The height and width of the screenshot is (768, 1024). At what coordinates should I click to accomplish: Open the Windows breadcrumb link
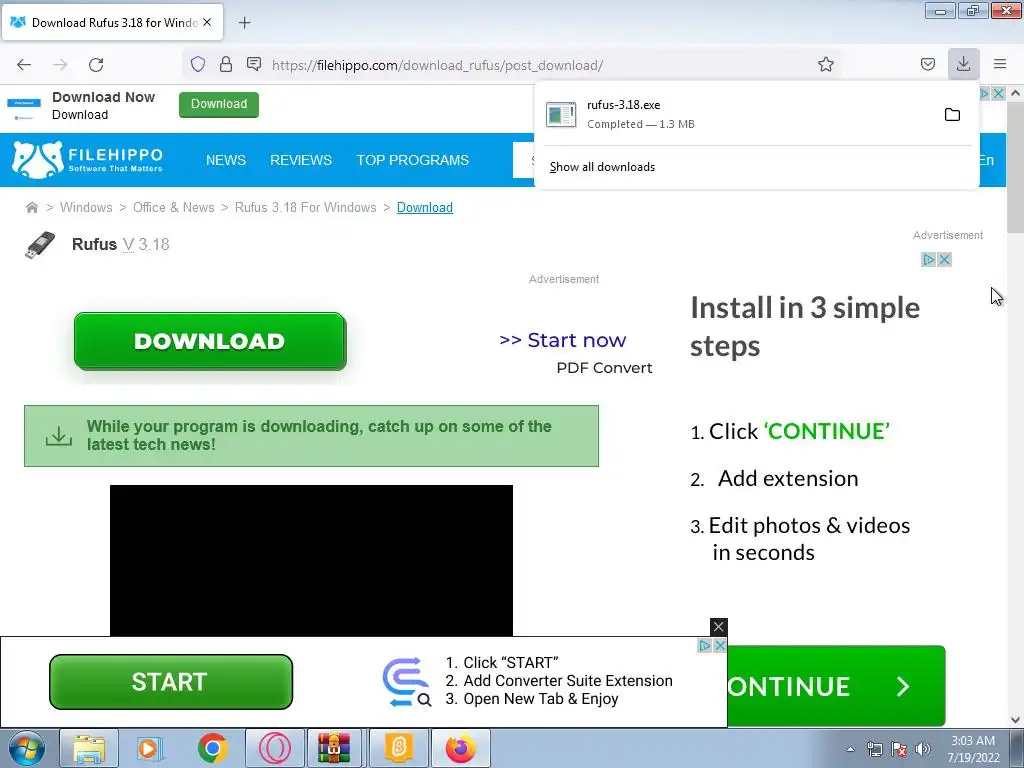tap(86, 208)
